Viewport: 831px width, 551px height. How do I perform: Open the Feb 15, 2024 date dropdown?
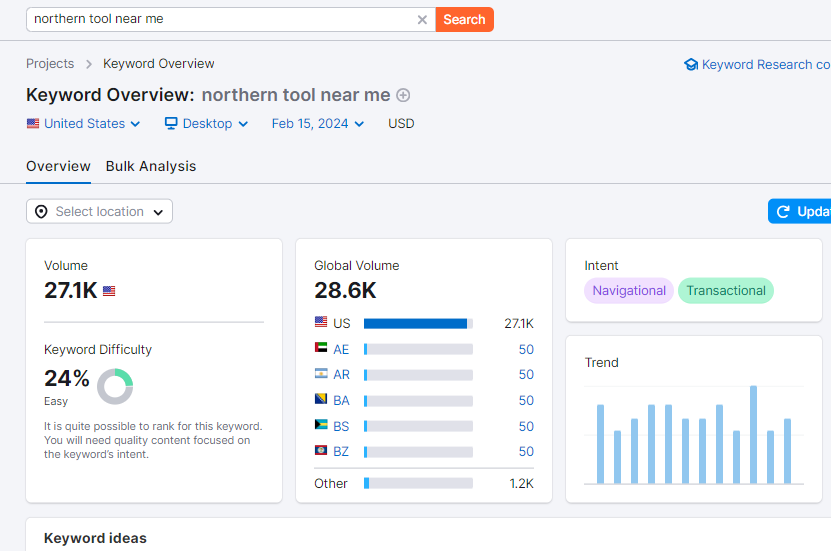click(x=318, y=123)
